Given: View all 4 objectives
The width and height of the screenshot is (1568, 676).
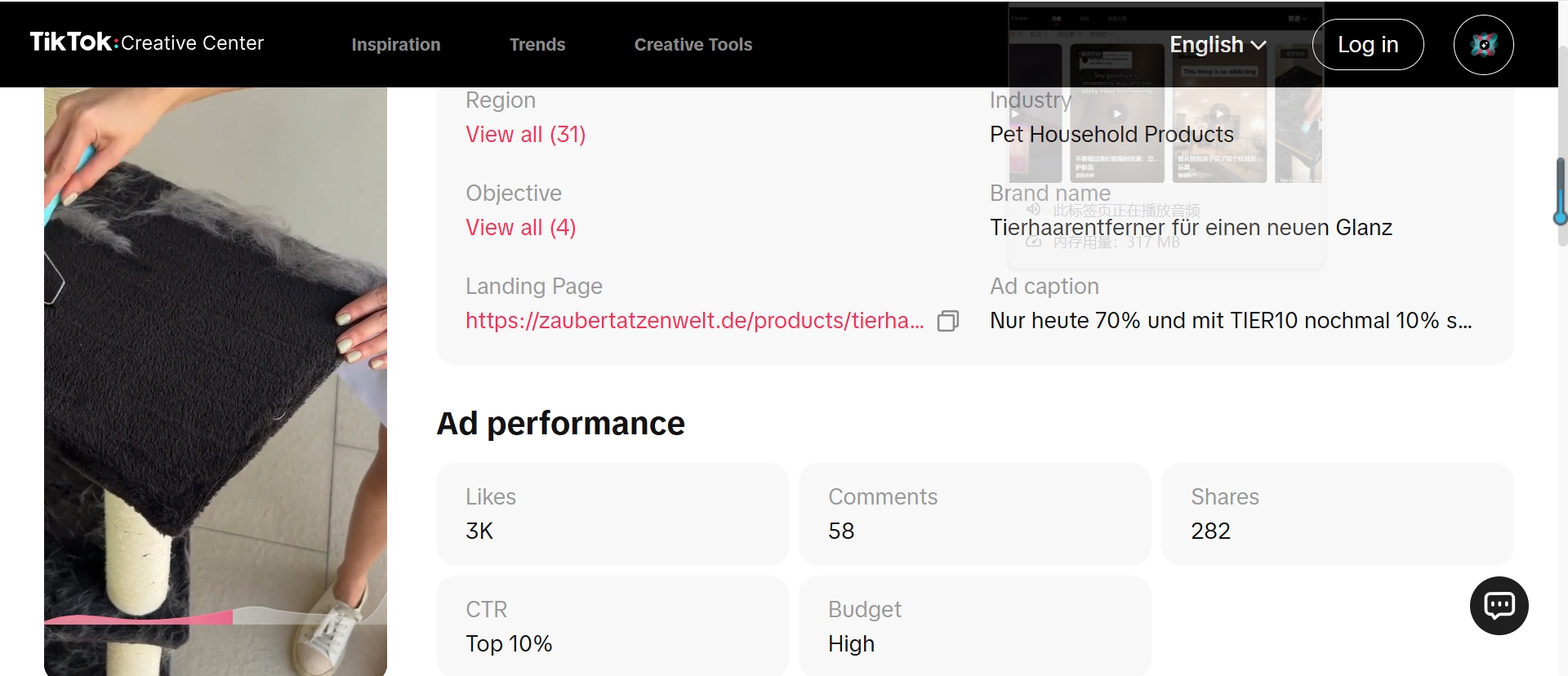Looking at the screenshot, I should [x=521, y=227].
